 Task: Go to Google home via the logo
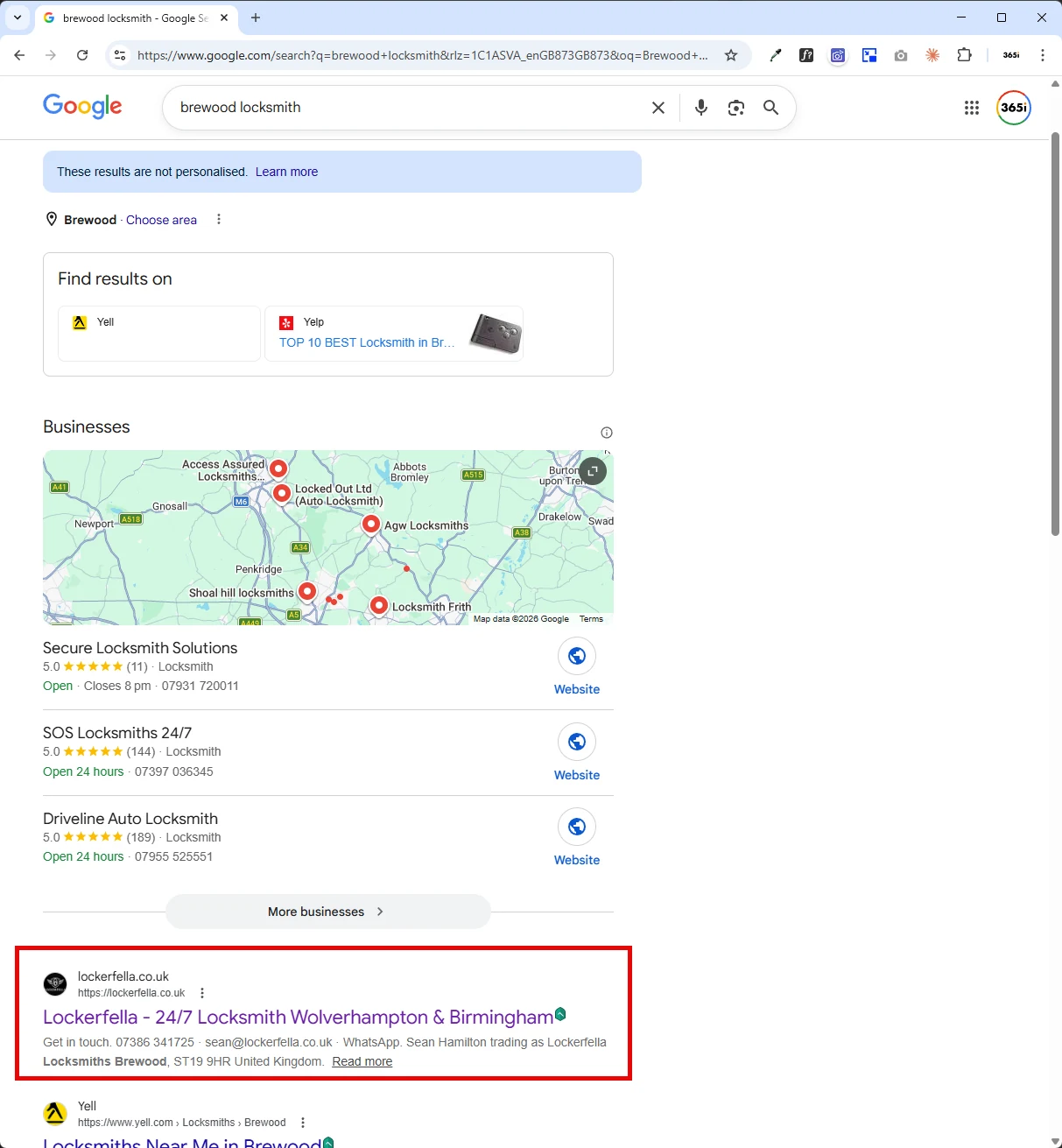tap(82, 107)
